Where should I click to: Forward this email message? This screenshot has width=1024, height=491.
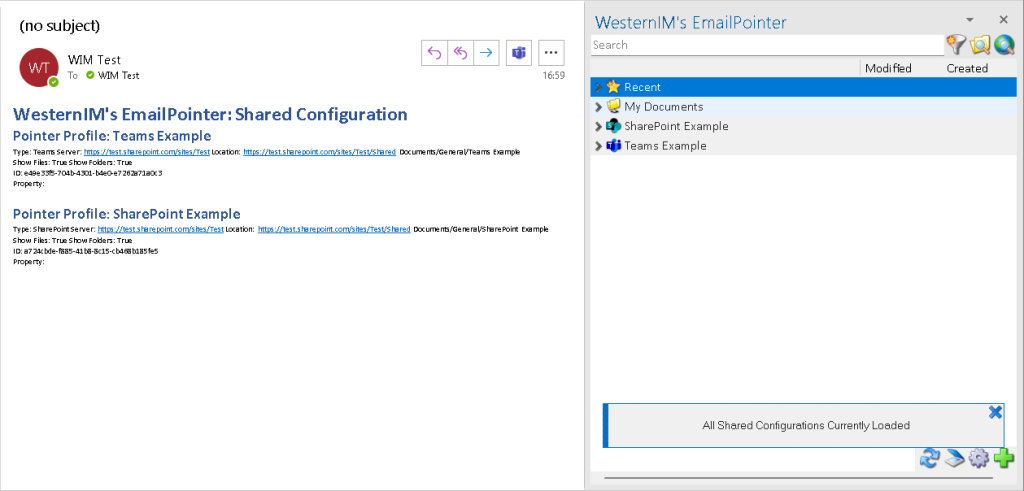pos(486,53)
